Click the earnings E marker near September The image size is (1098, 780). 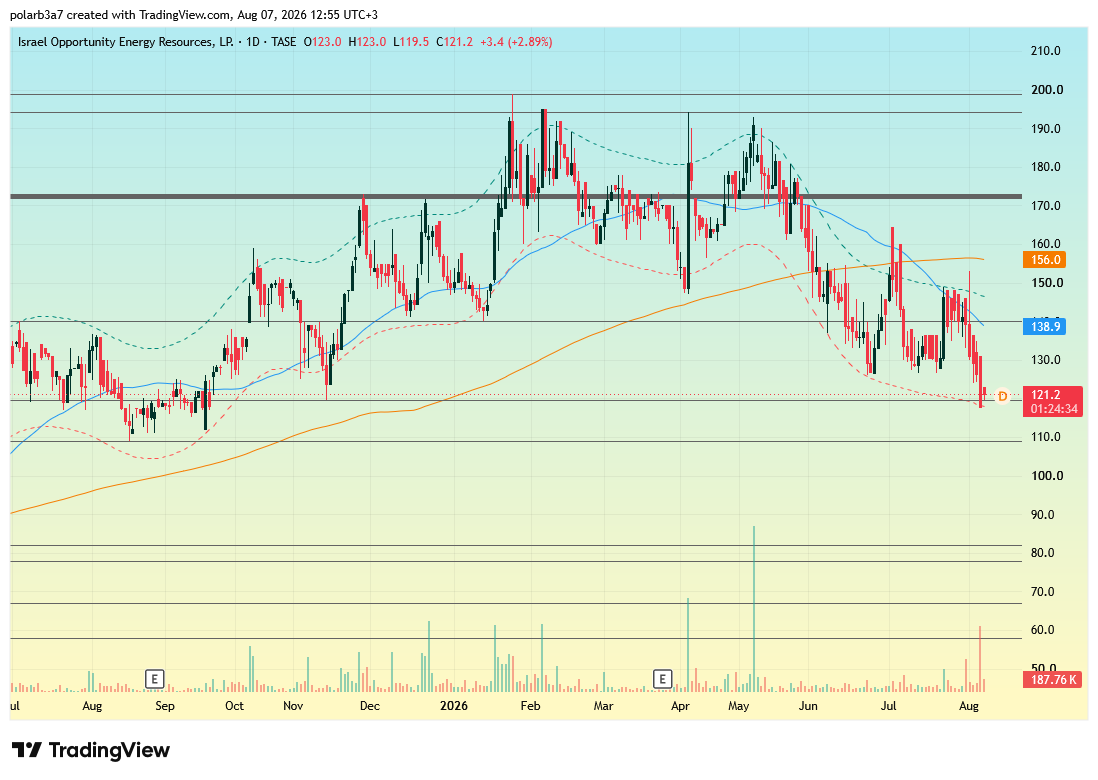coord(154,678)
